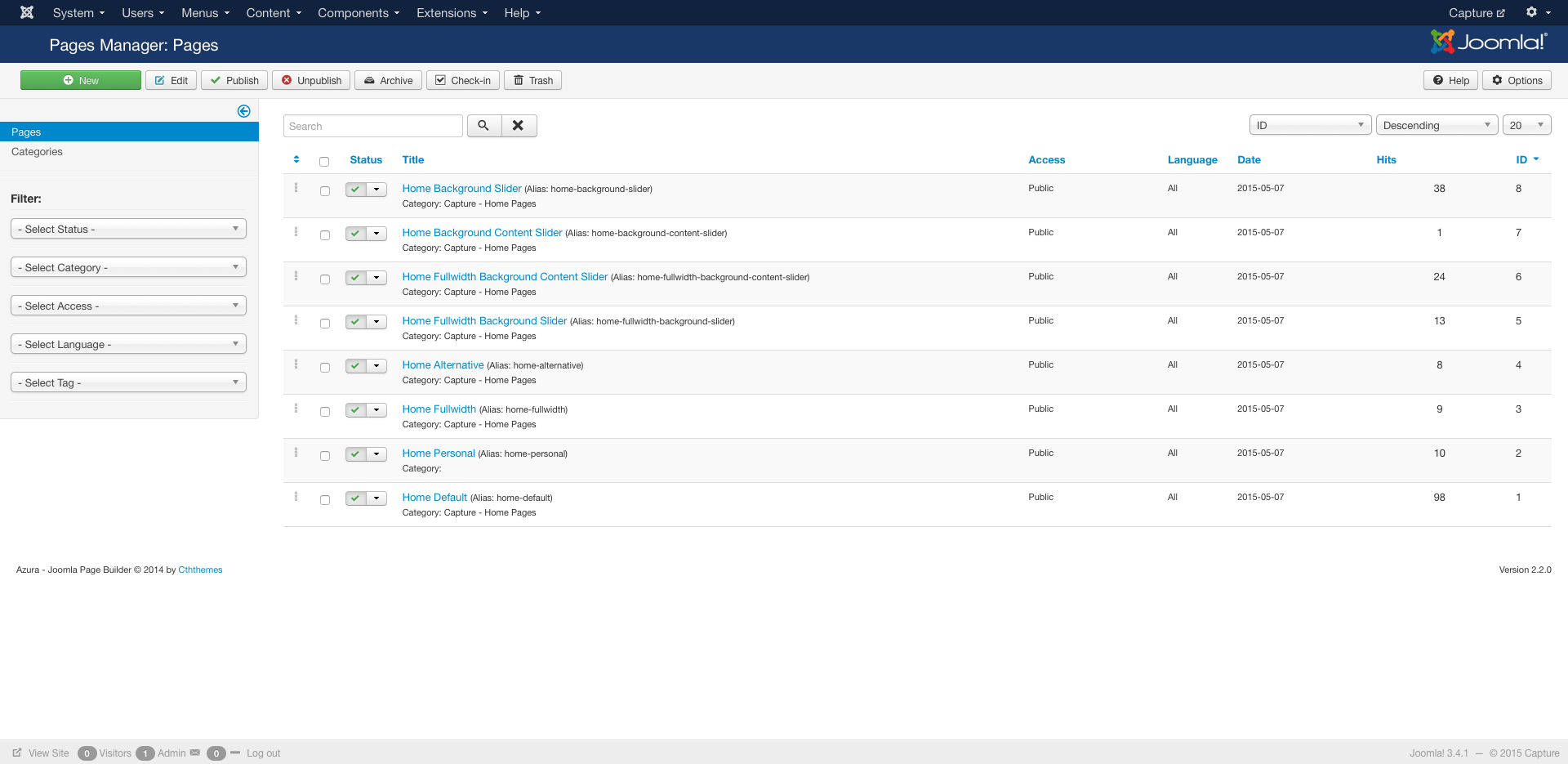
Task: Open the settings gear menu at top right
Action: point(1538,12)
